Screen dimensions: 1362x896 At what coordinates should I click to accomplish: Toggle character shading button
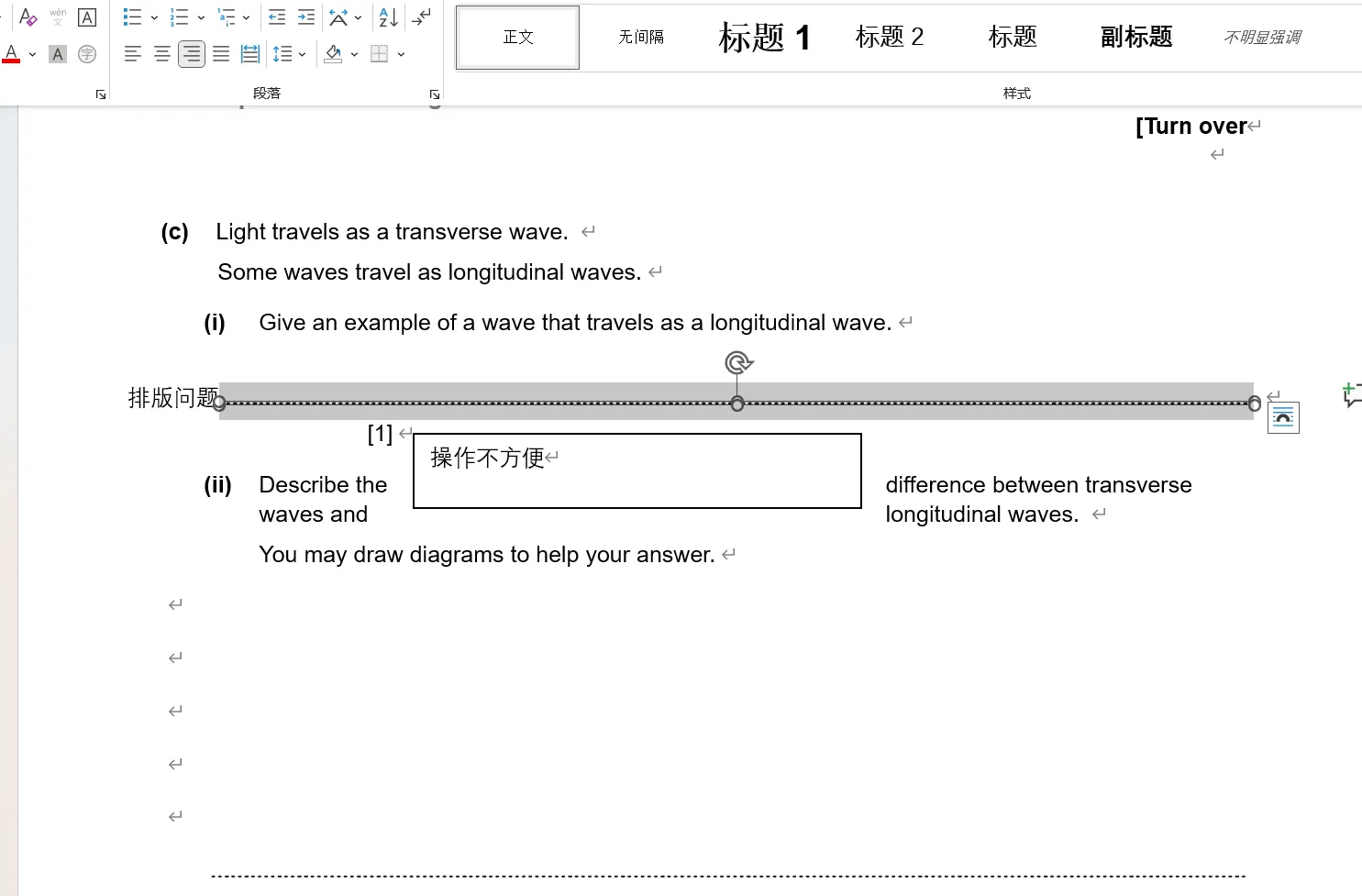point(58,54)
